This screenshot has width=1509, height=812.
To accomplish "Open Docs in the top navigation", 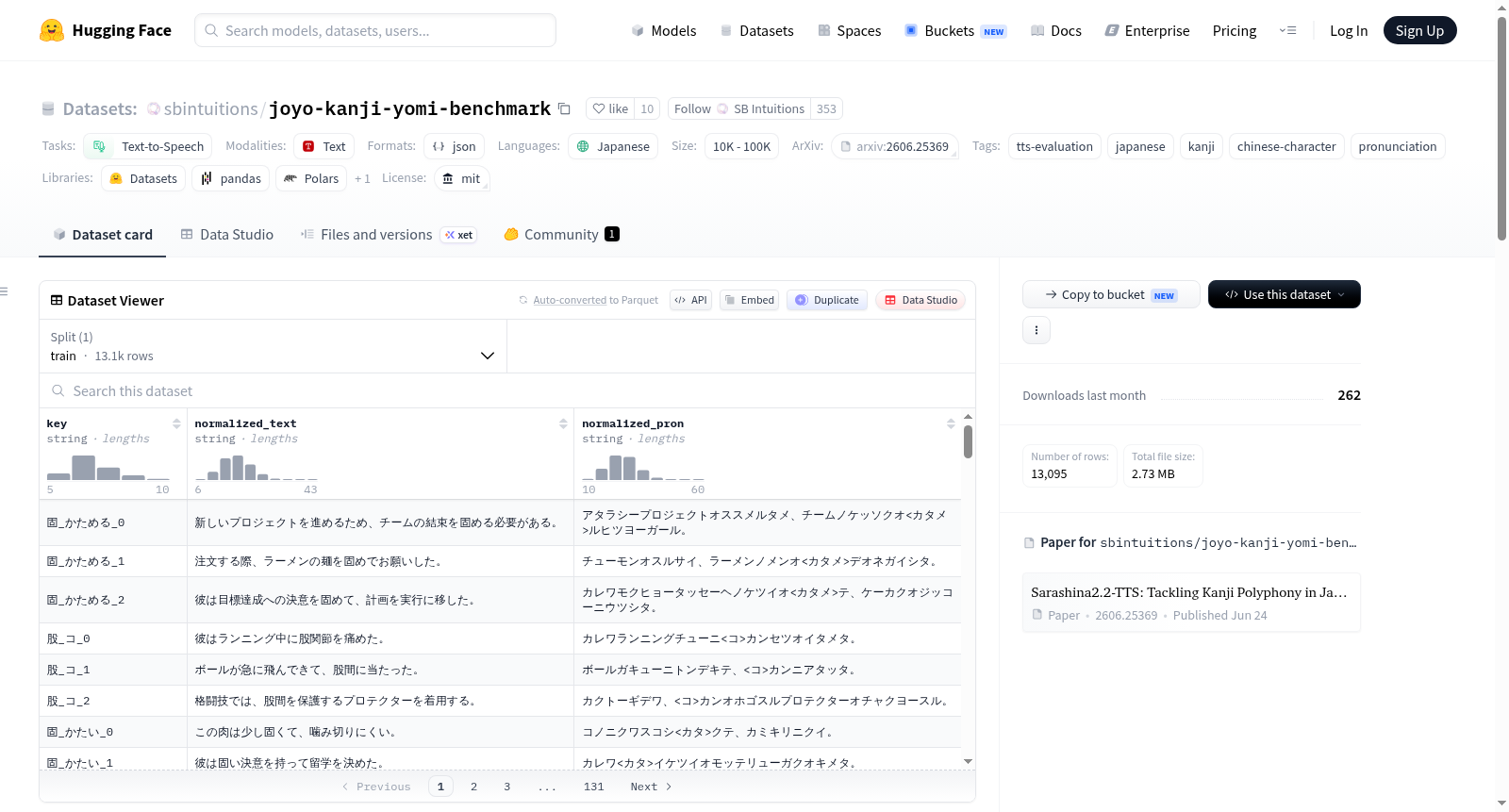I will (x=1056, y=30).
